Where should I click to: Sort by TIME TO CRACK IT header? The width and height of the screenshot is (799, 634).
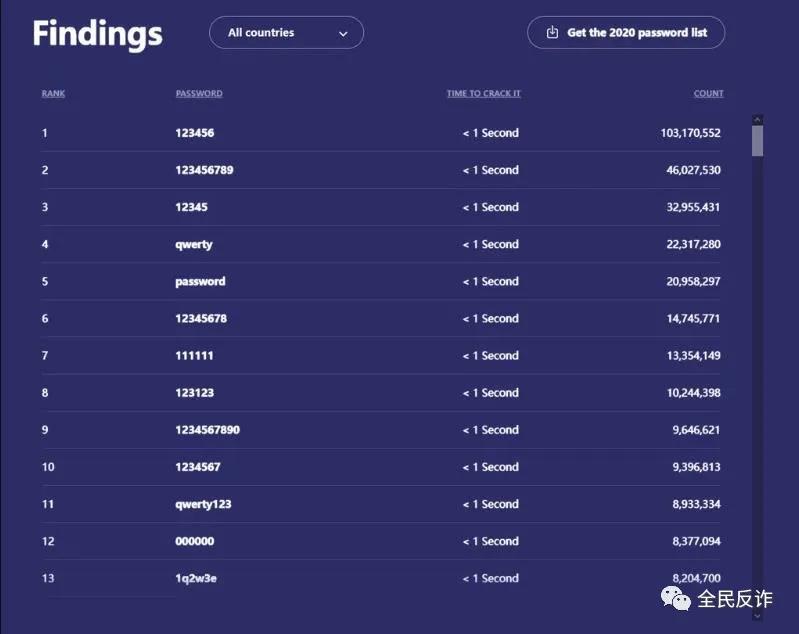tap(483, 94)
